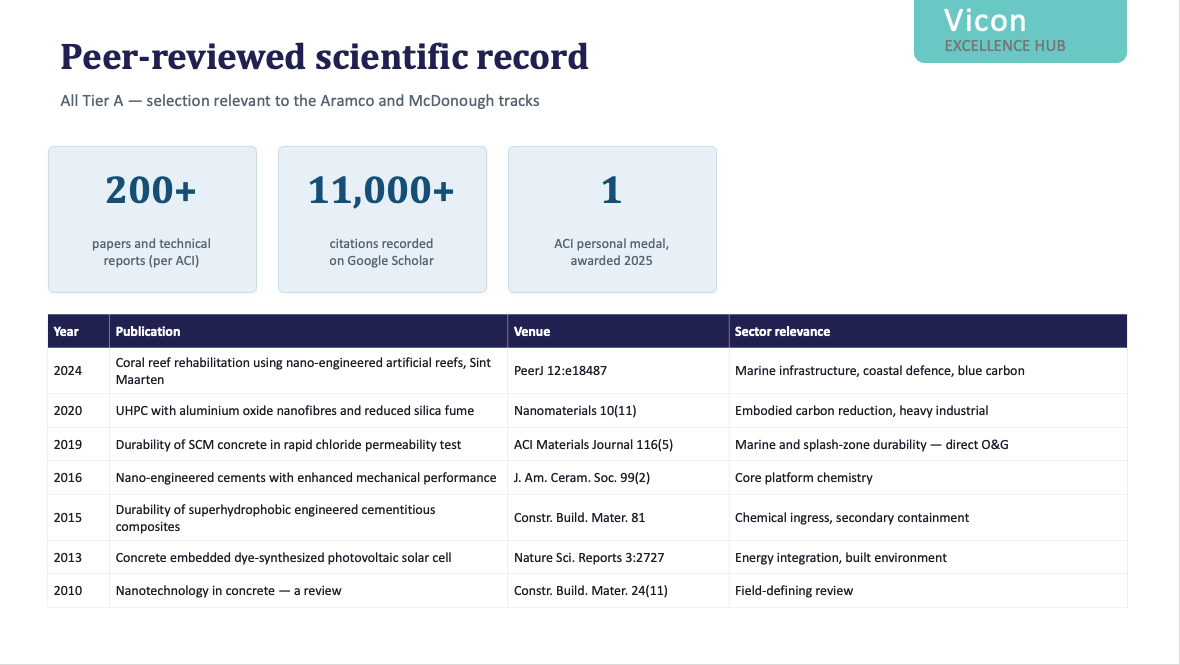The width and height of the screenshot is (1180, 665).
Task: Select the subtitle starting "All Tier A"
Action: pyautogui.click(x=300, y=101)
